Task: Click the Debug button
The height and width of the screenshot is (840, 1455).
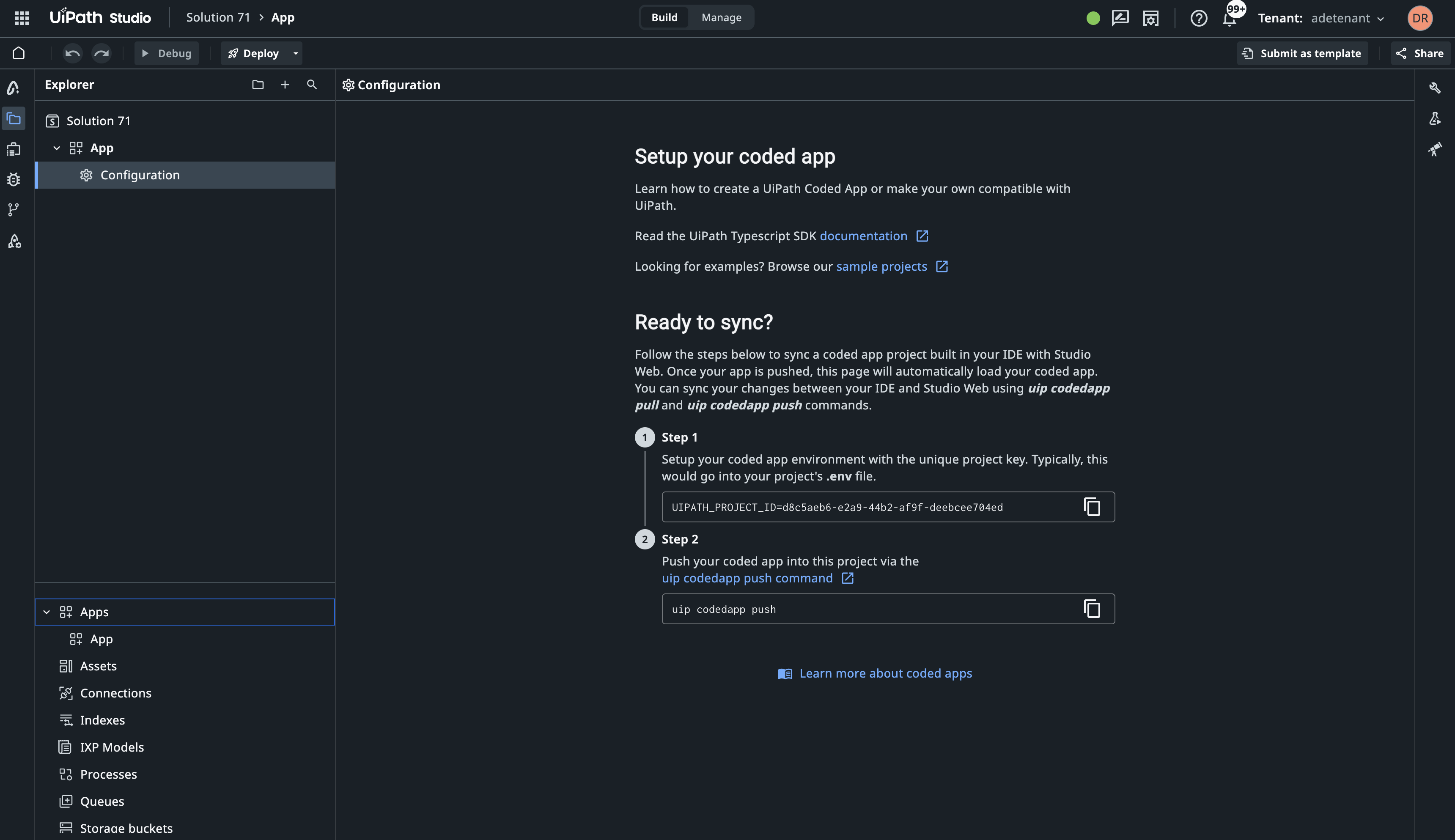Action: pyautogui.click(x=166, y=54)
